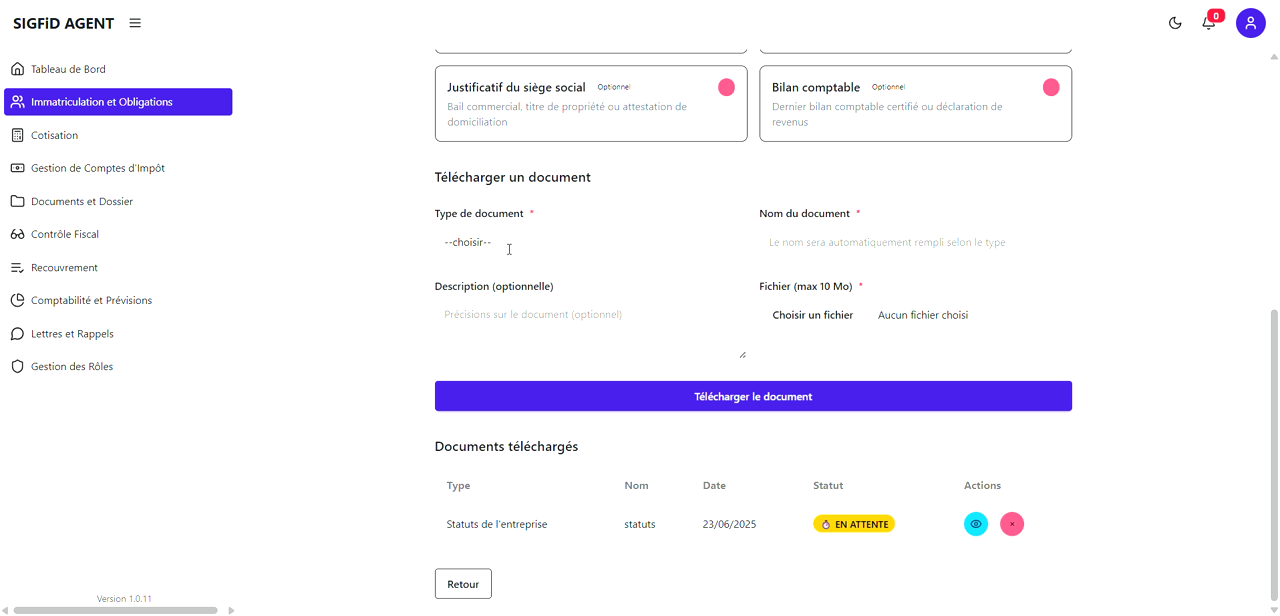1280x616 pixels.
Task: Open Documents et Dossier menu
Action: pyautogui.click(x=82, y=201)
